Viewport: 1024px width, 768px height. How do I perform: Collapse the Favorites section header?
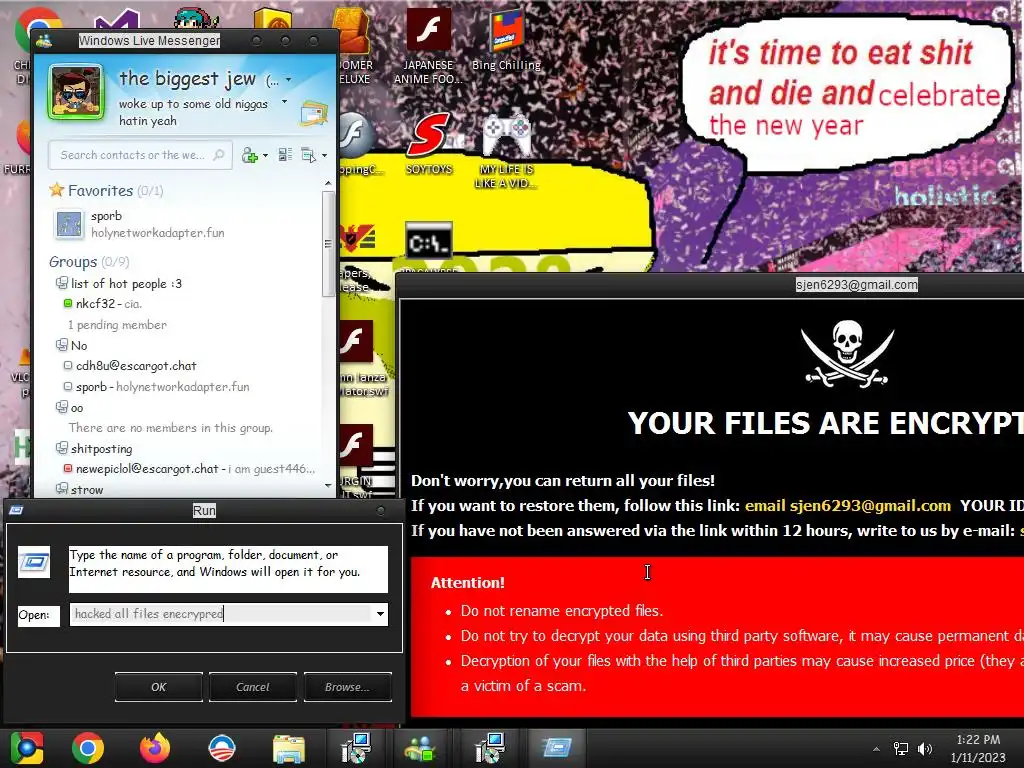click(x=106, y=190)
